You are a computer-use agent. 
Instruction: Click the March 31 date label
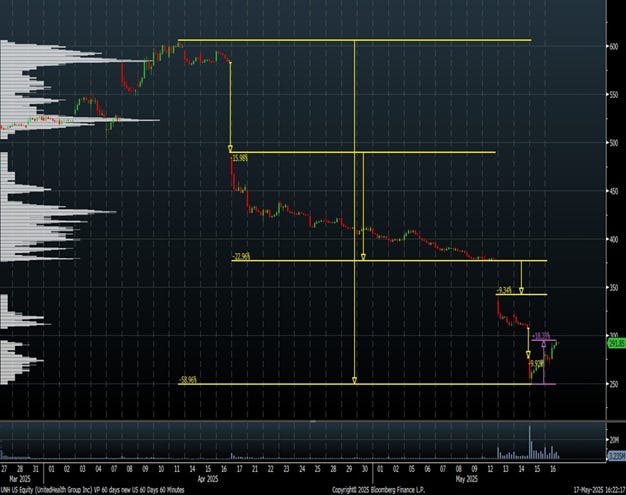click(36, 469)
